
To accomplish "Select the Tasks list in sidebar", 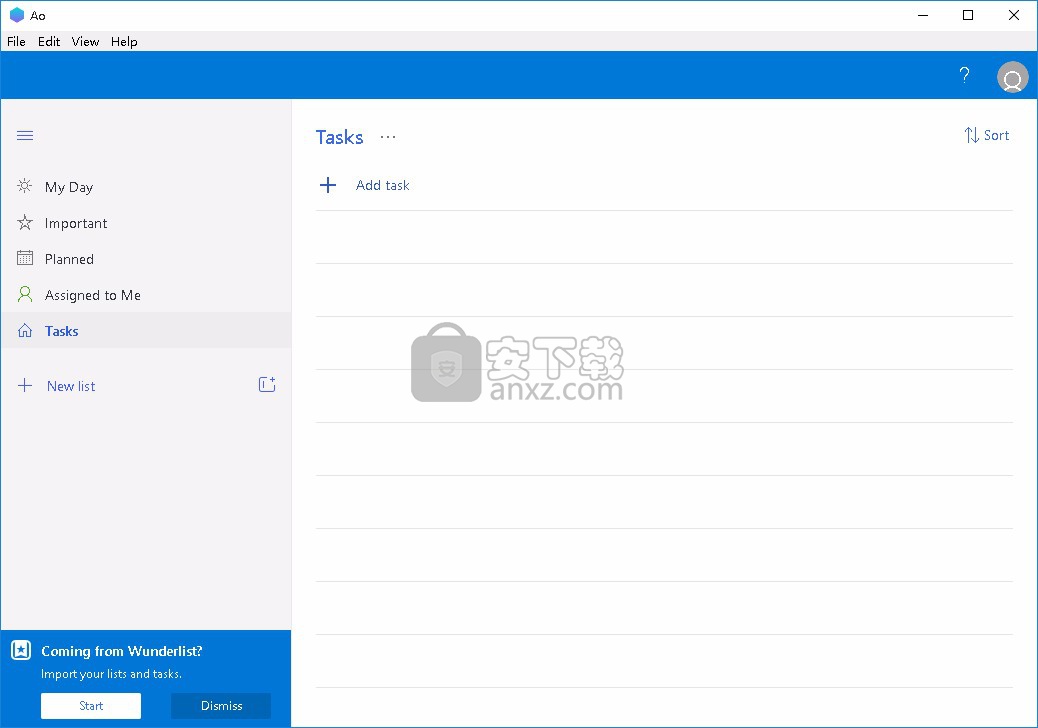I will pyautogui.click(x=146, y=331).
